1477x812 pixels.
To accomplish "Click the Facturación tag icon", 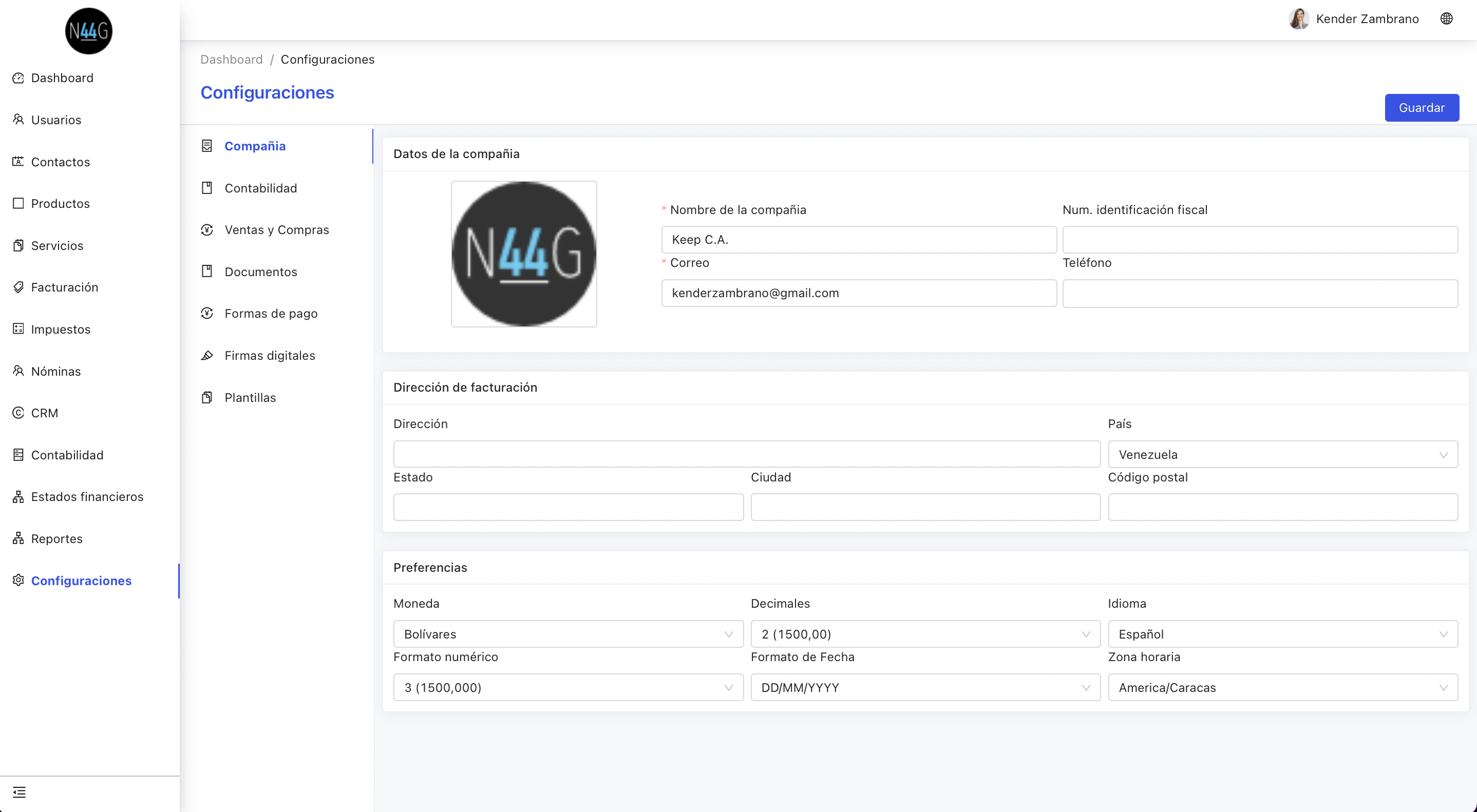I will [x=18, y=287].
